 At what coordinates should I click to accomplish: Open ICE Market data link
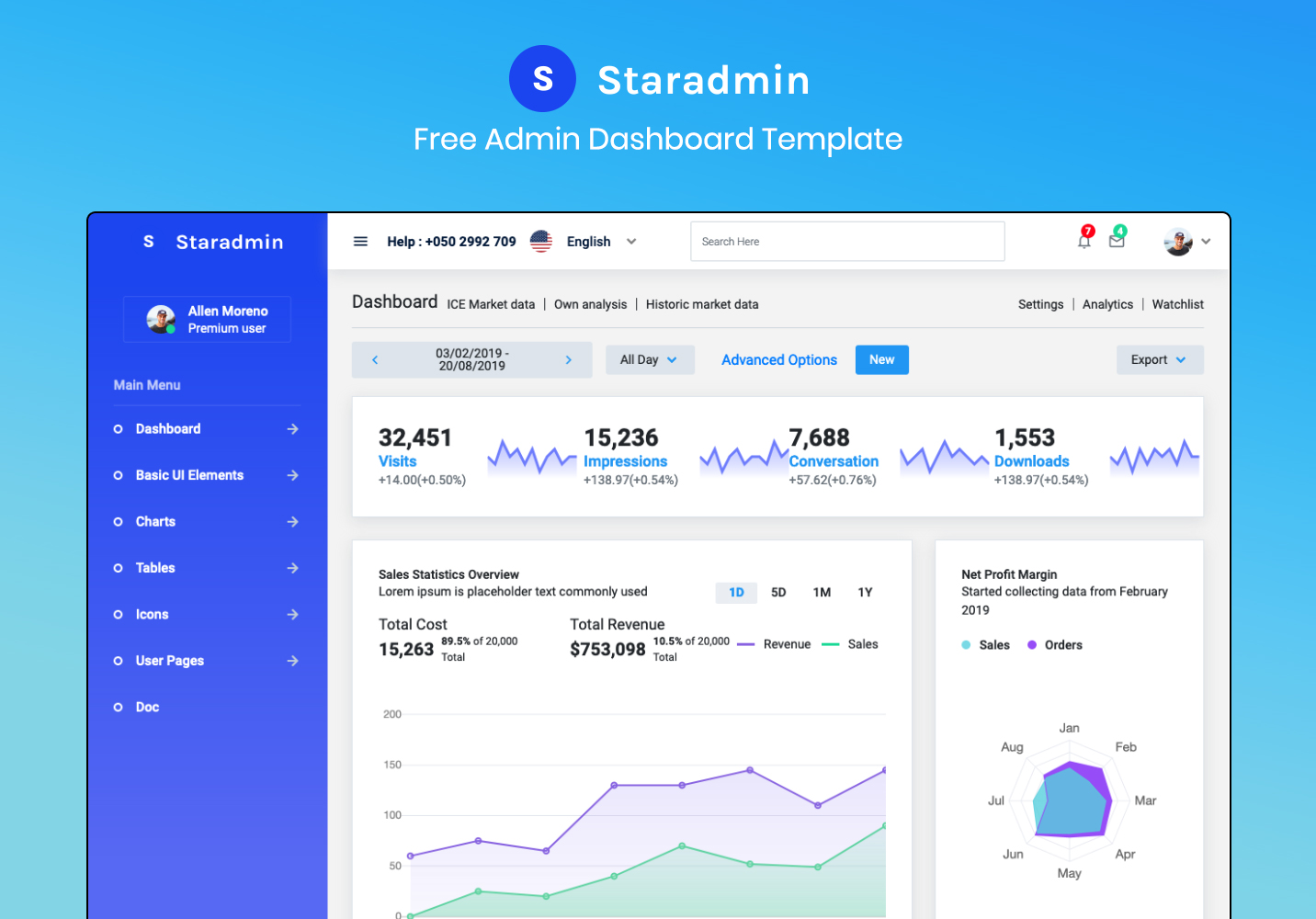(x=491, y=304)
